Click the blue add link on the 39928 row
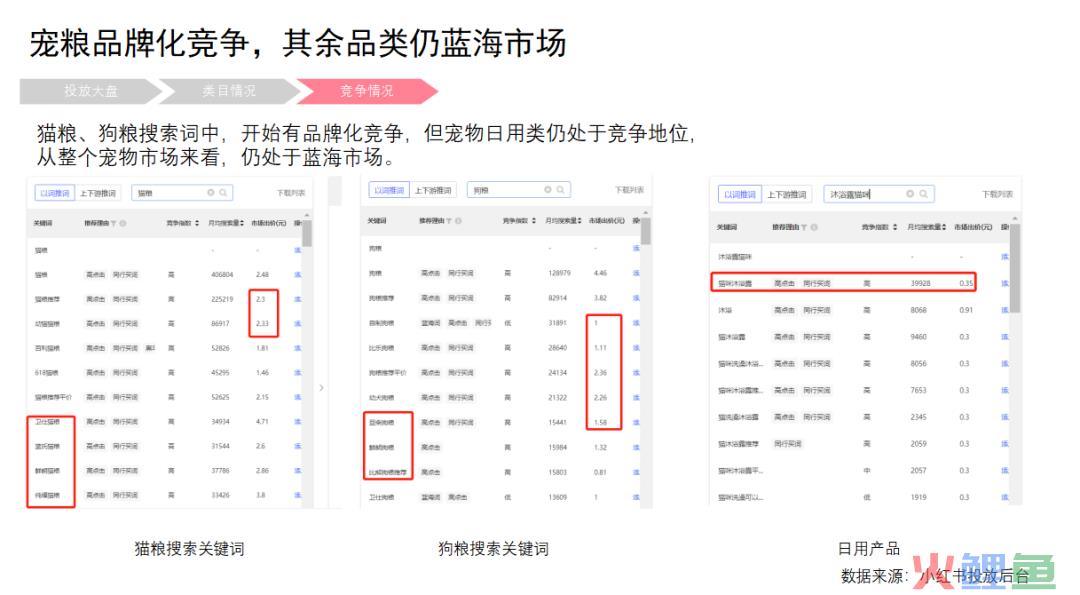1080x595 pixels. 1004,283
